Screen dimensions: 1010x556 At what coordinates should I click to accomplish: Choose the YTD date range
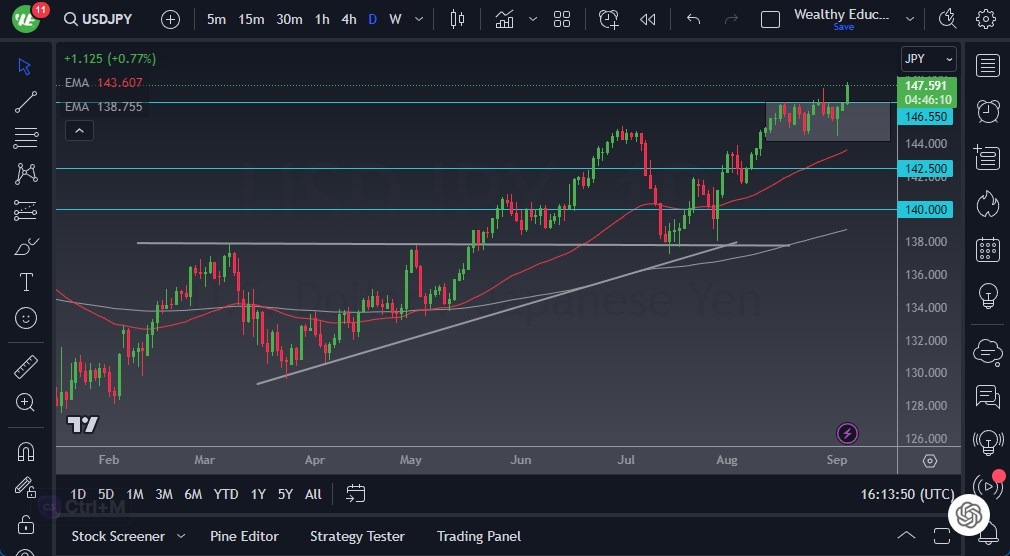[x=226, y=494]
